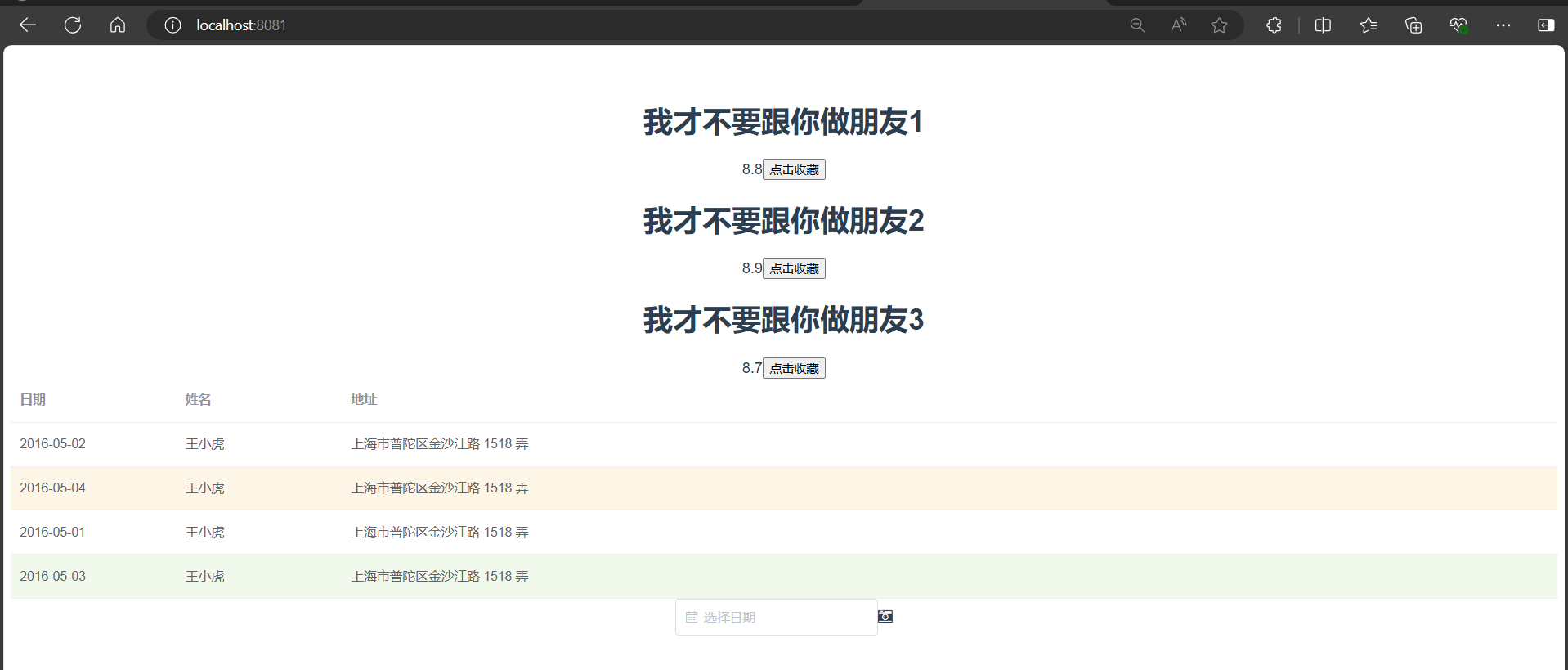Click heading 我才不要跟你做朋友2
Screen dimensions: 1568x670
point(783,221)
